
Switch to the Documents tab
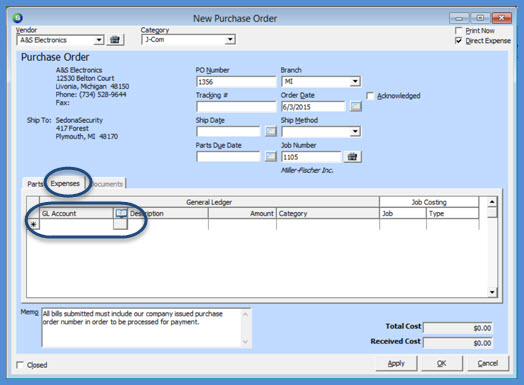click(107, 184)
